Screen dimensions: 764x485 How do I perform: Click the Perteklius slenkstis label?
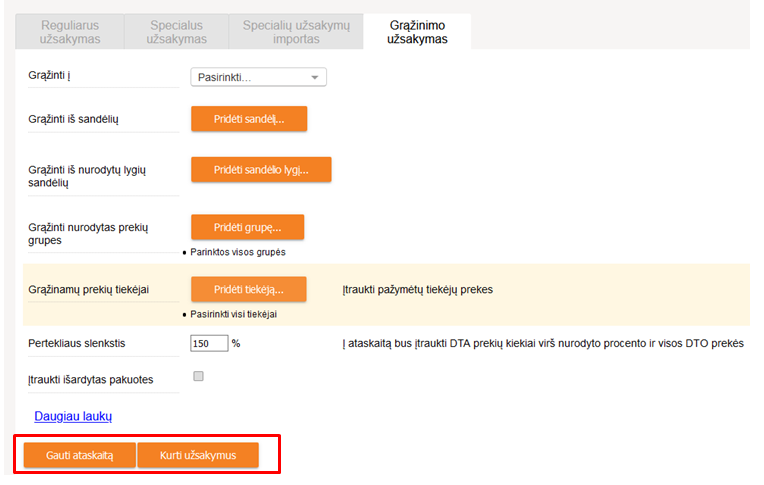click(77, 343)
